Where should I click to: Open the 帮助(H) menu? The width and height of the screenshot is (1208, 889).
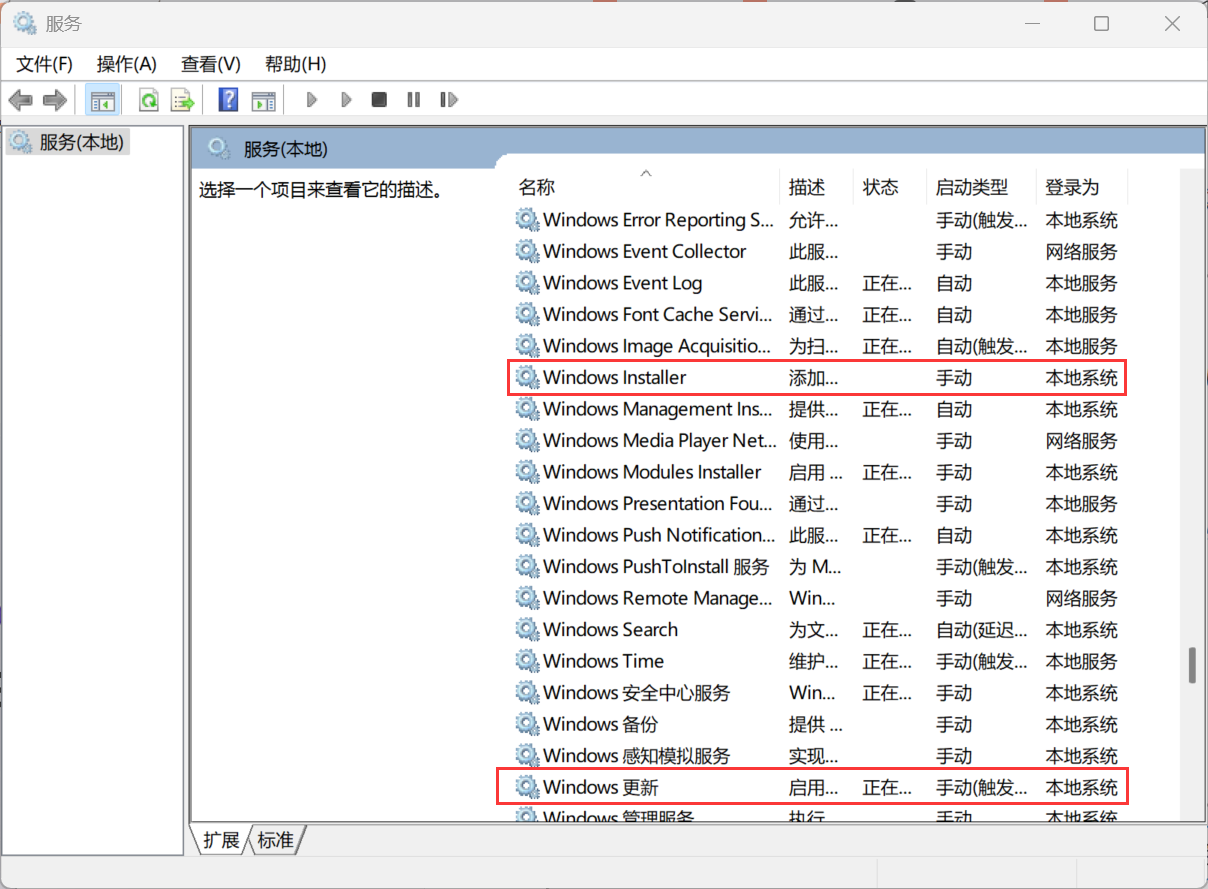tap(296, 64)
